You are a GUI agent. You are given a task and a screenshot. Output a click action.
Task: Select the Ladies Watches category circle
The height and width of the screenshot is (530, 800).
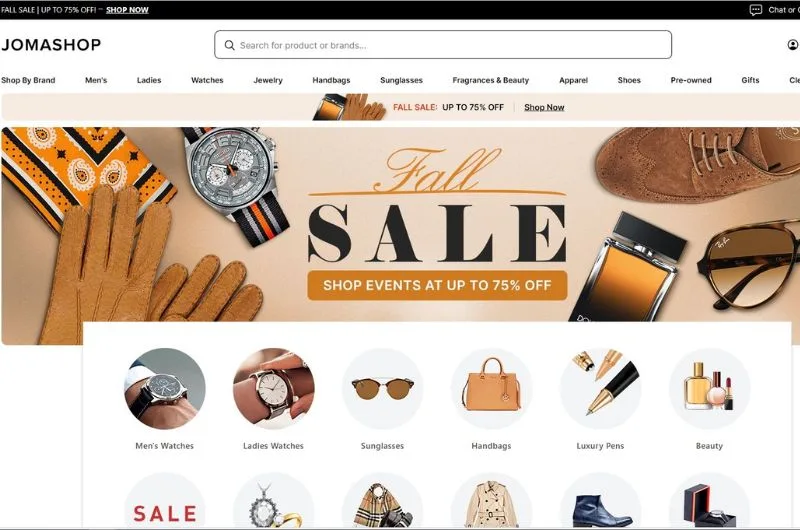pyautogui.click(x=273, y=389)
